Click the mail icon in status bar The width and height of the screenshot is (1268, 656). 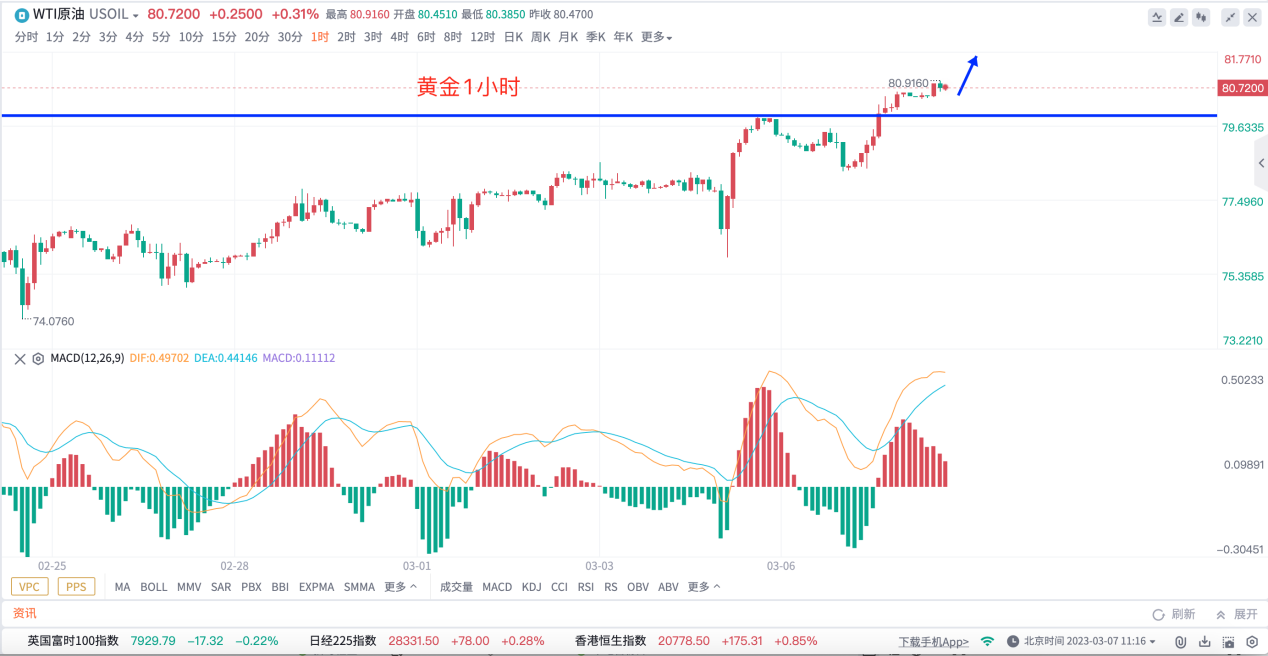point(1228,641)
